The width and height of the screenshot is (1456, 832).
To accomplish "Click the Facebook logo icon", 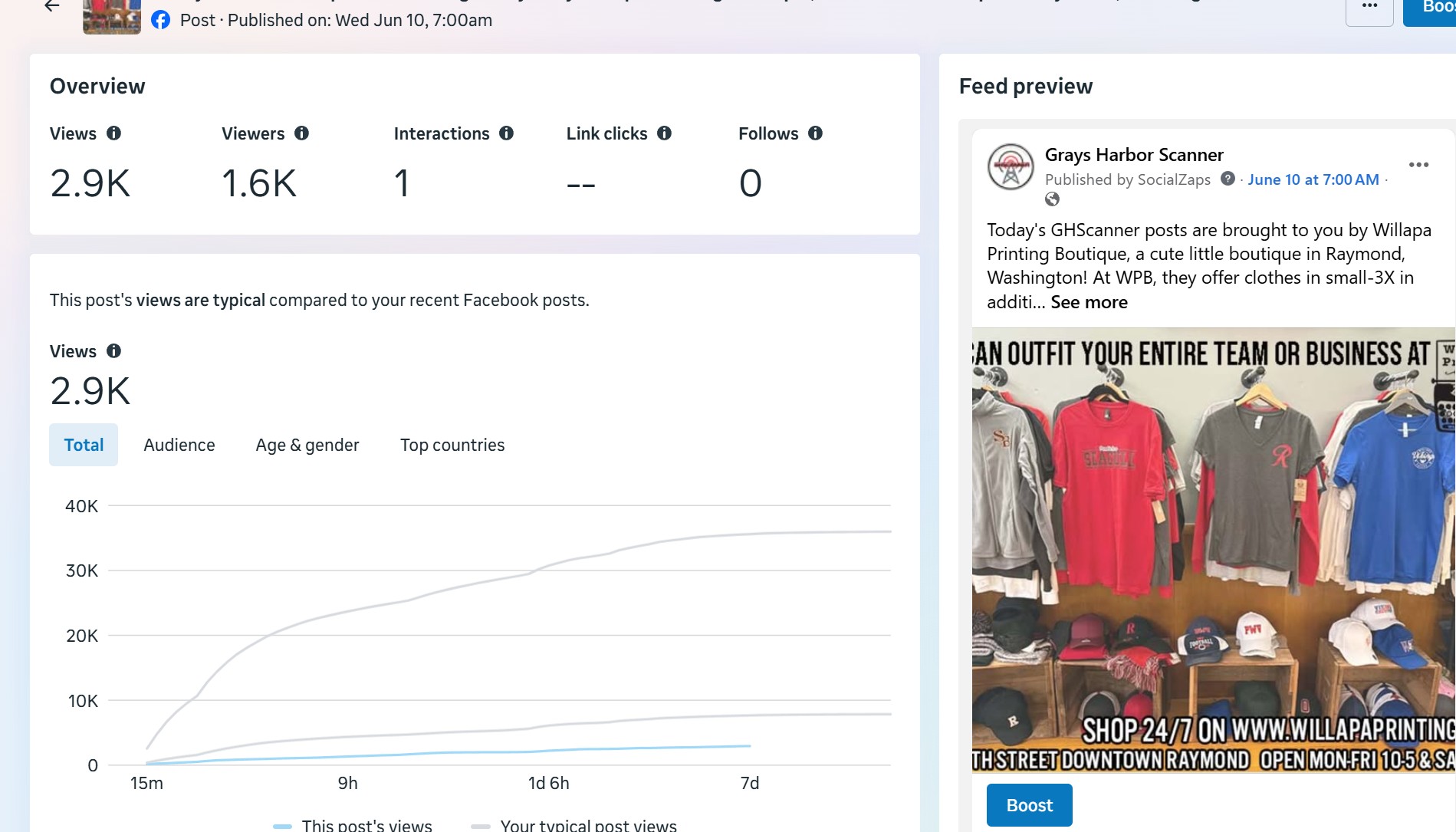I will coord(160,20).
